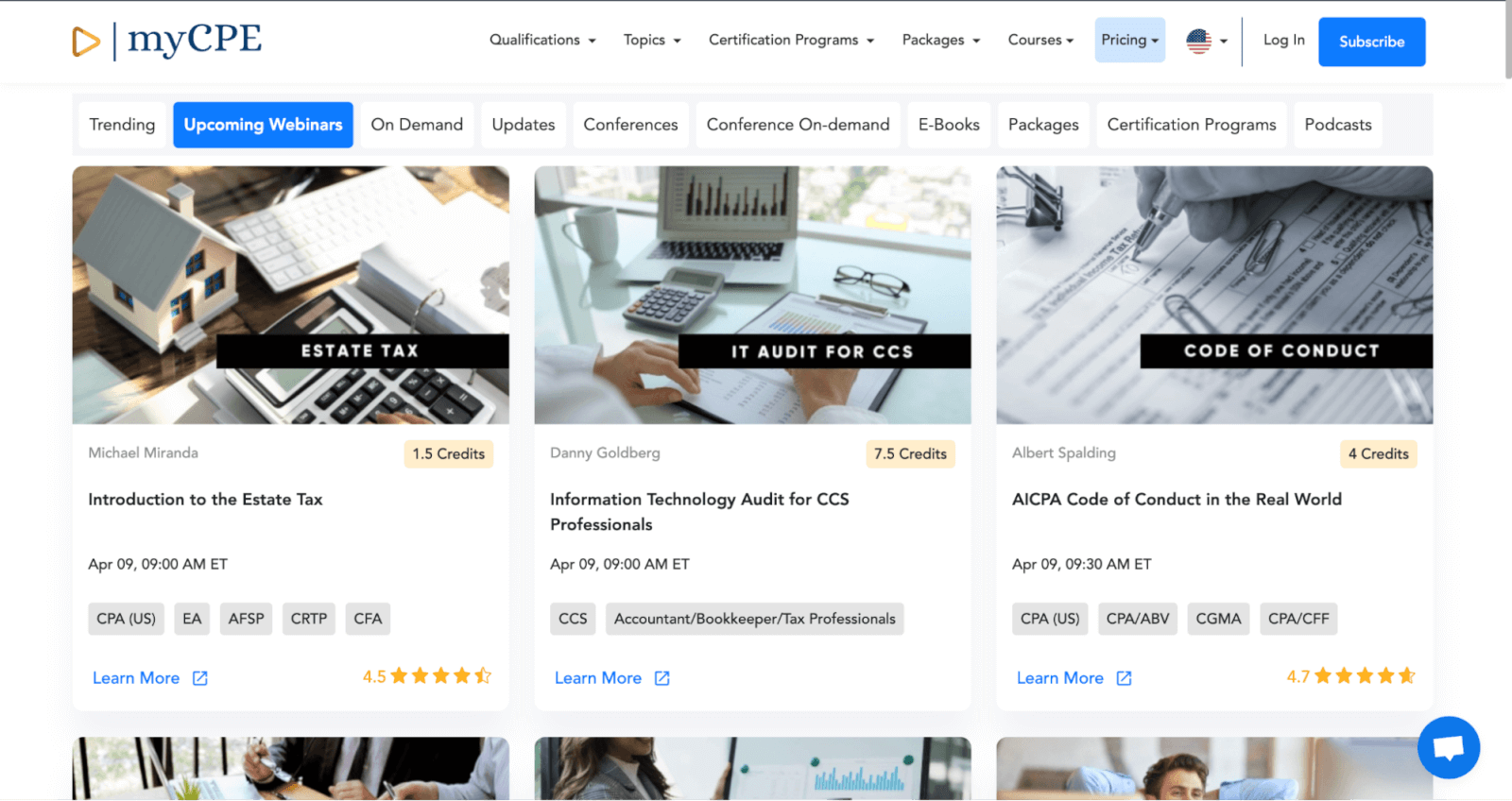Click the CPA/CFF qualification tag

pyautogui.click(x=1298, y=619)
